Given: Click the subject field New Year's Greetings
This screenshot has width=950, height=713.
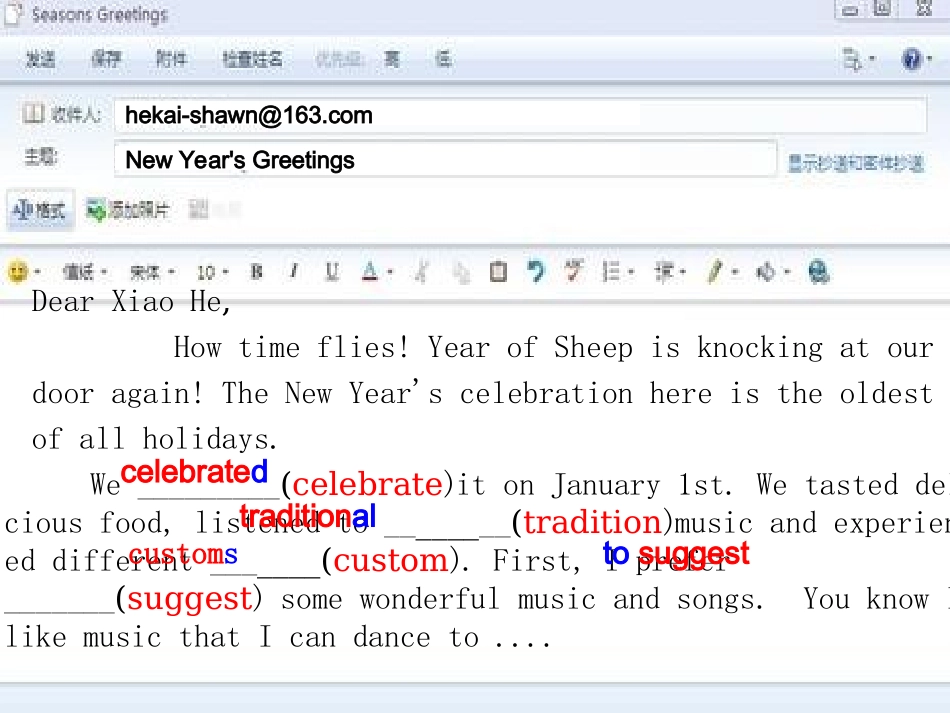Looking at the screenshot, I should click(445, 159).
